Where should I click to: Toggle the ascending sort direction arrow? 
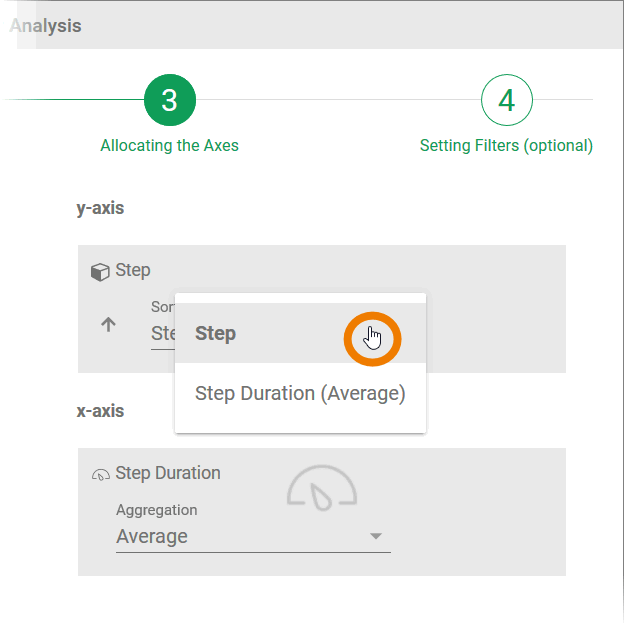(109, 324)
